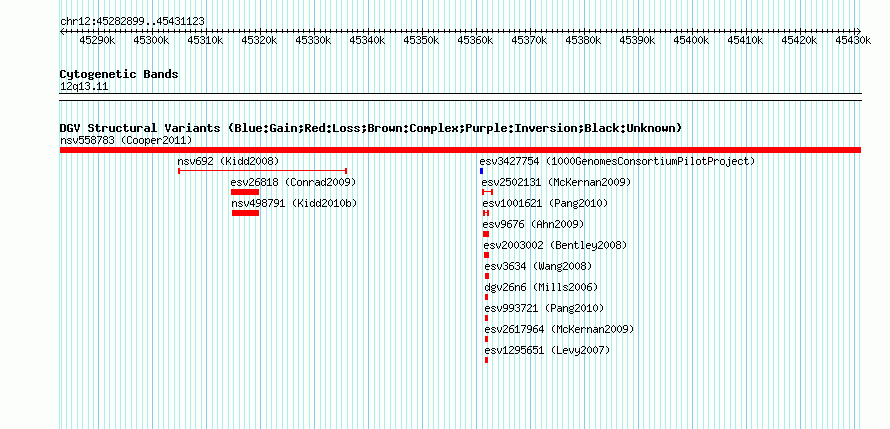
Task: Open dgv26n6 (Mills2006) variant label
Action: (x=541, y=287)
